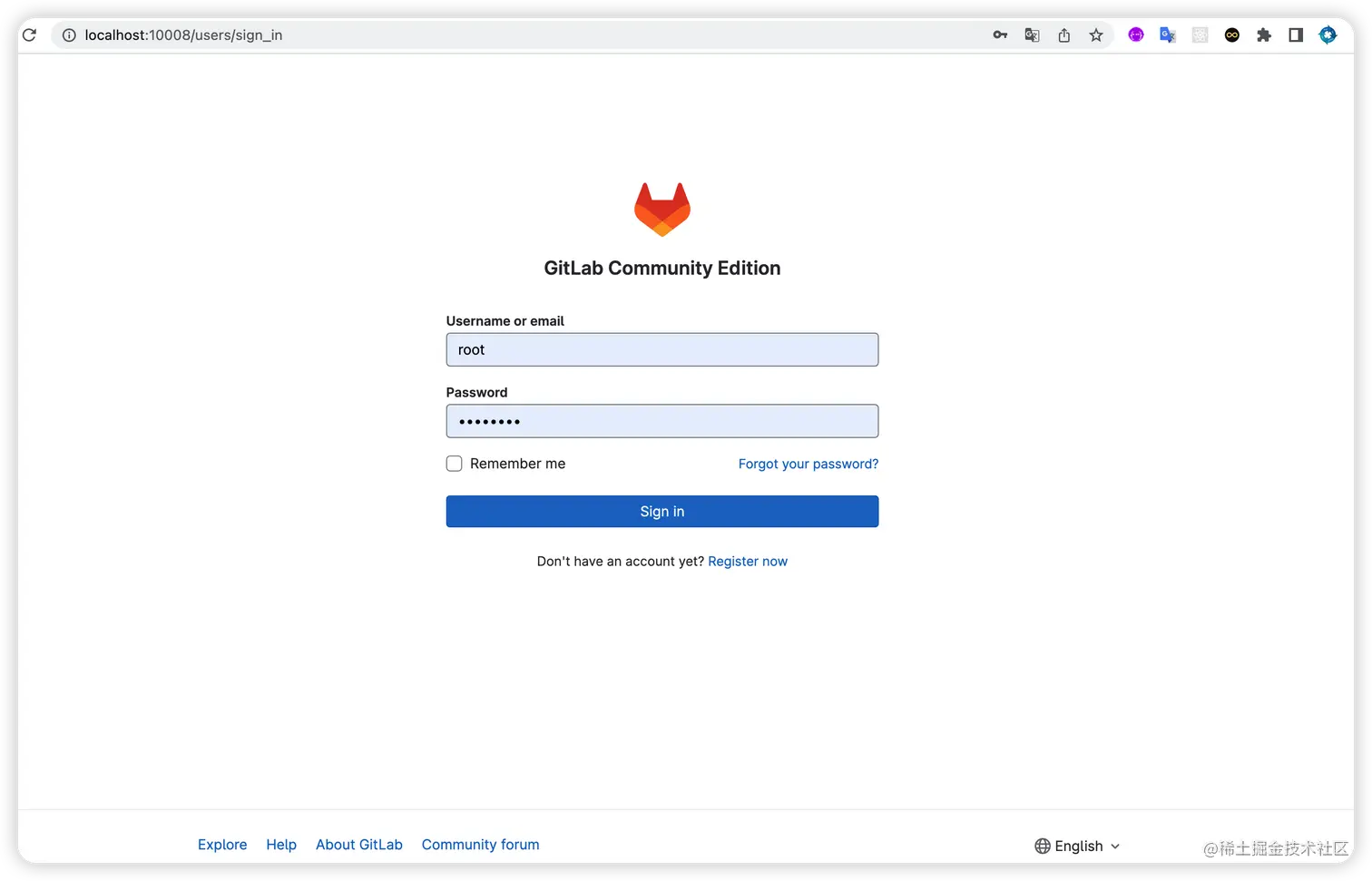Click the translate page icon
1372x881 pixels.
[1032, 35]
